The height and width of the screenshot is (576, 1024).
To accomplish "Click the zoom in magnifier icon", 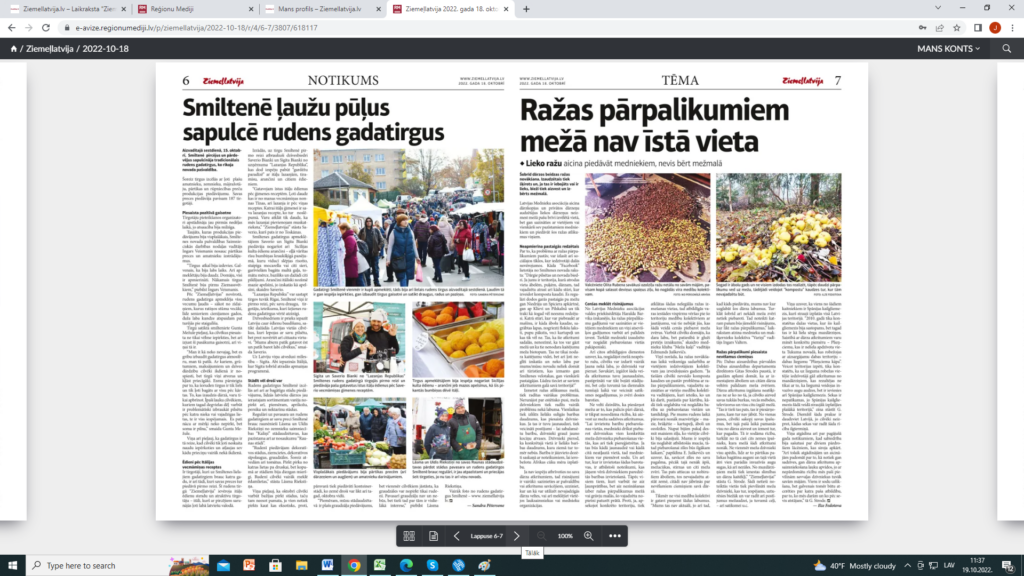I will [x=590, y=536].
